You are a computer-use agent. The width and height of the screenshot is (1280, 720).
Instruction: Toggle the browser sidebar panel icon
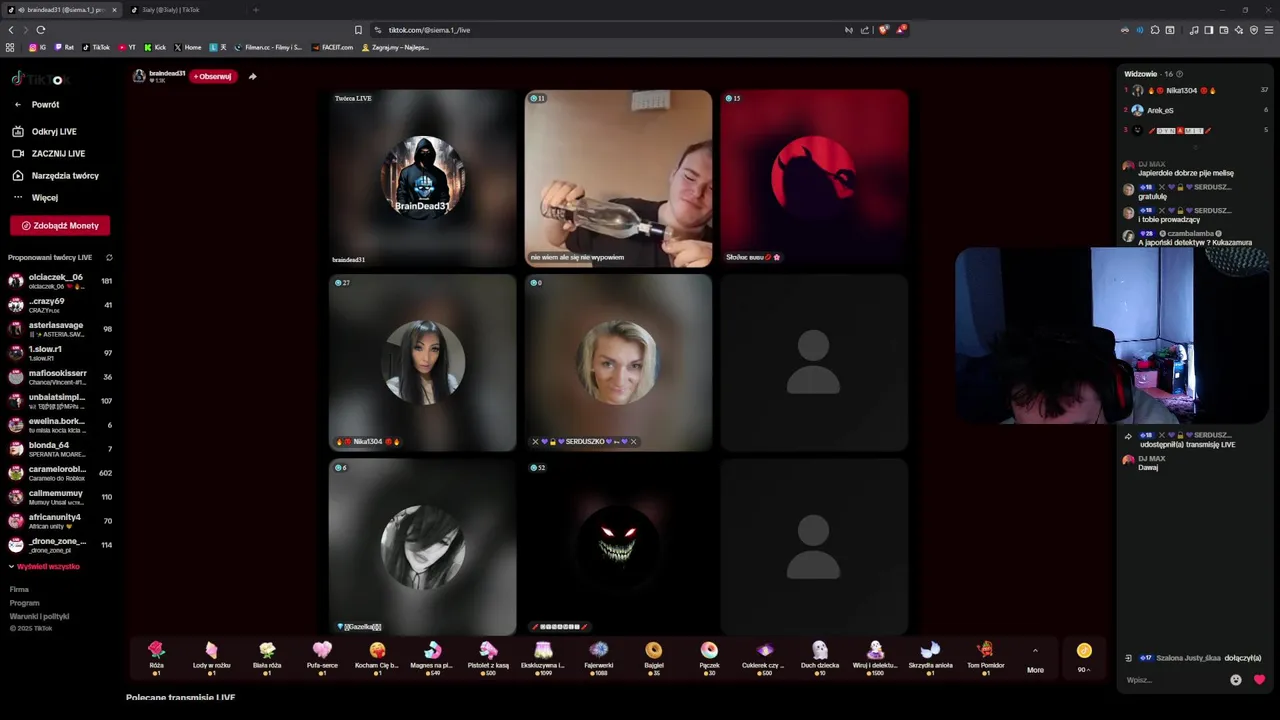click(x=1208, y=30)
